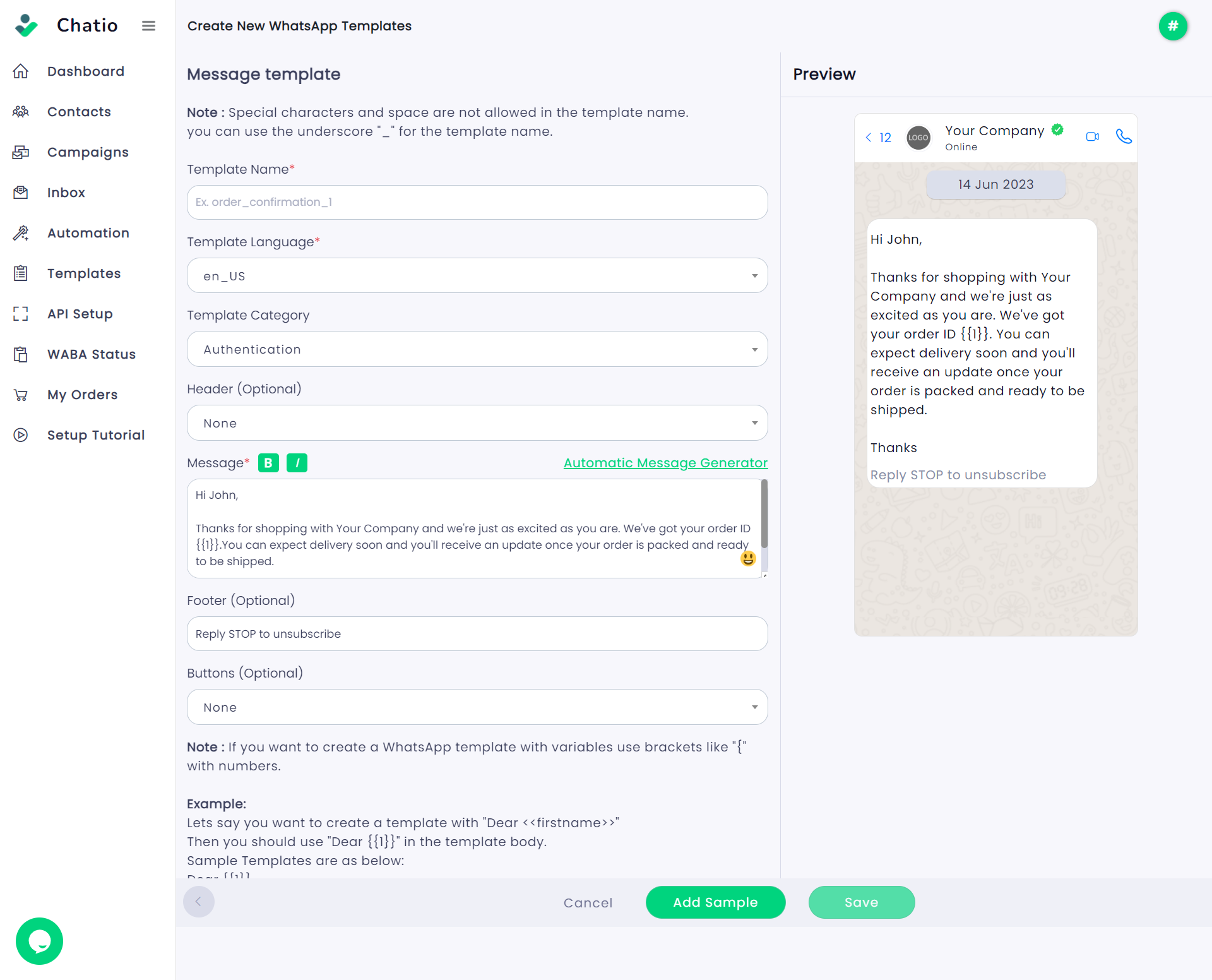
Task: Toggle bold formatting for message
Action: point(268,463)
